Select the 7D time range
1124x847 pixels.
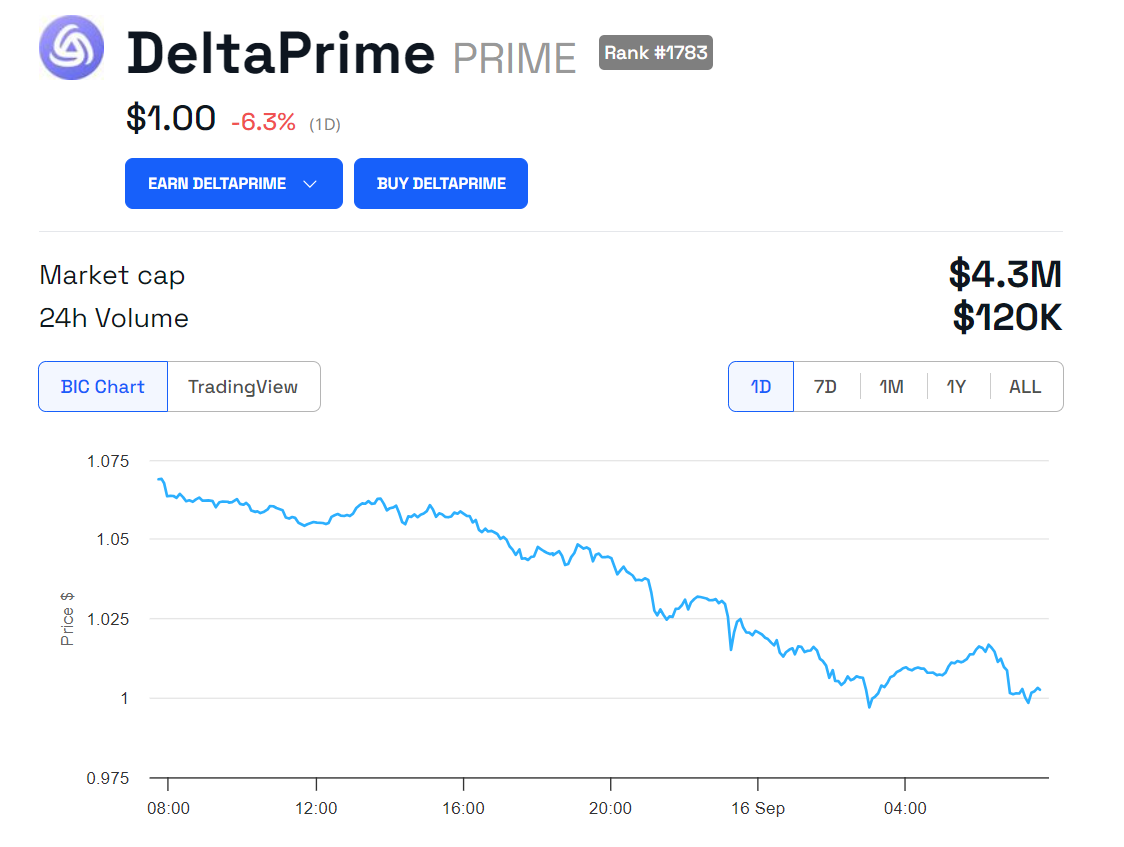[x=825, y=387]
